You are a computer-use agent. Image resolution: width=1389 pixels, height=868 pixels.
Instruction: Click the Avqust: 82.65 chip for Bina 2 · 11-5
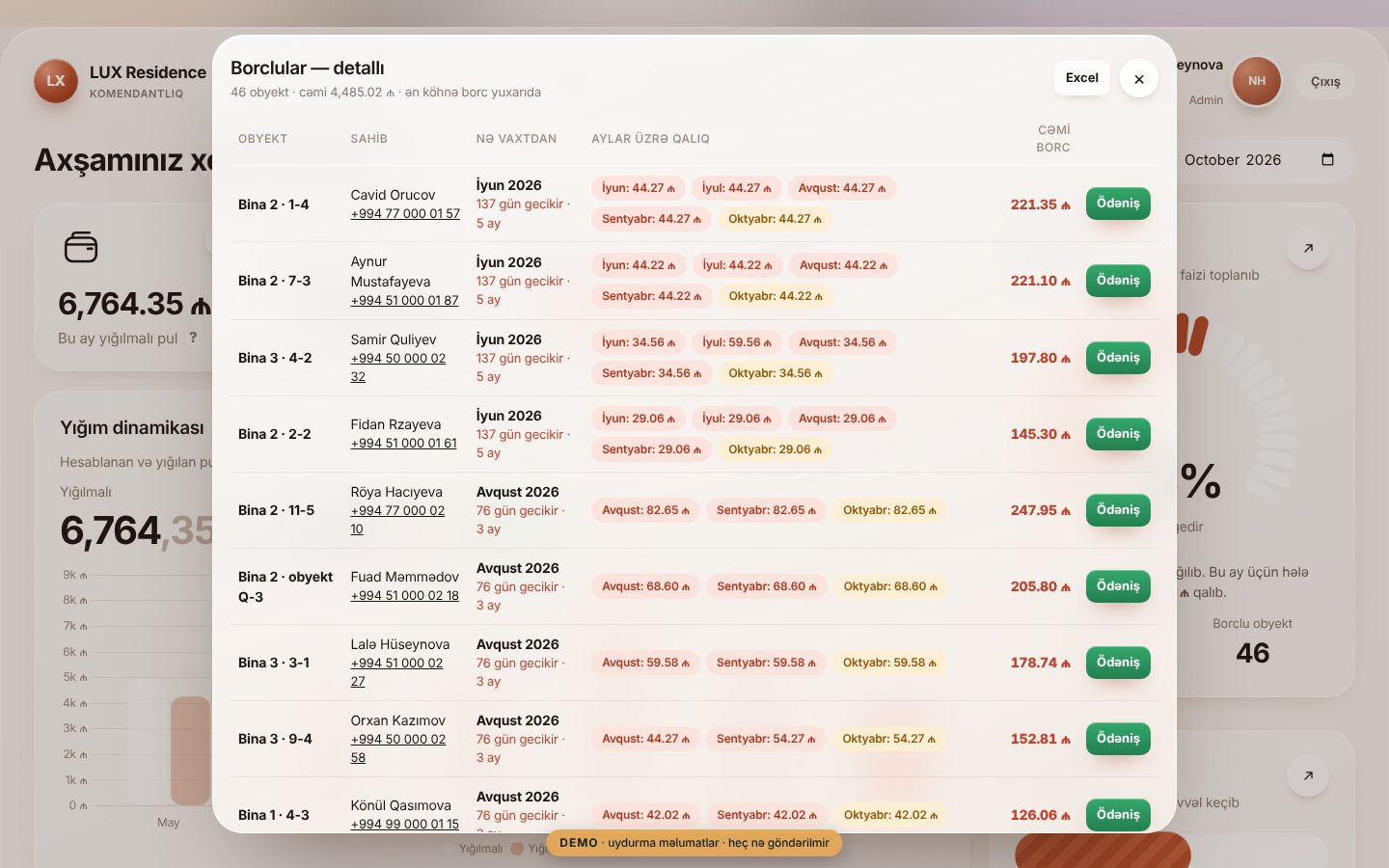645,510
